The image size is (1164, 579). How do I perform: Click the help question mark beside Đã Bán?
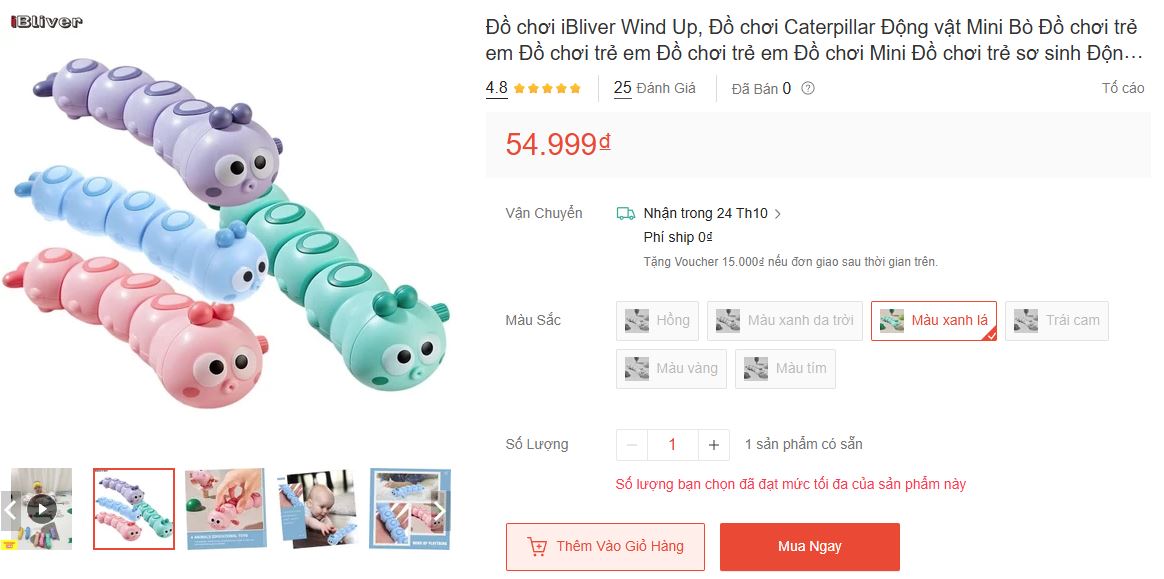808,88
